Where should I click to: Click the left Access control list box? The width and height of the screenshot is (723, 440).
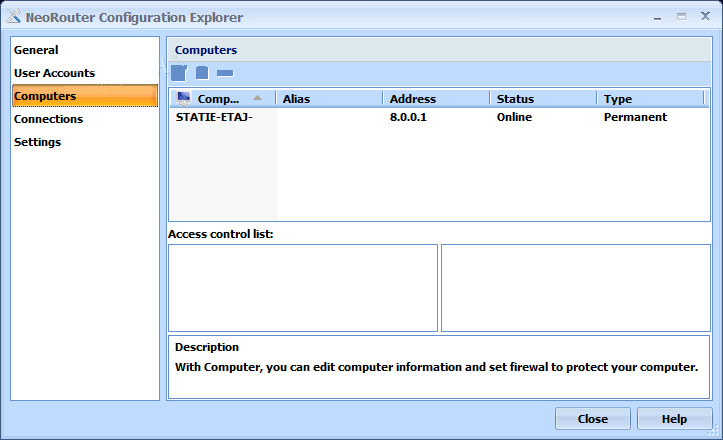pos(303,288)
